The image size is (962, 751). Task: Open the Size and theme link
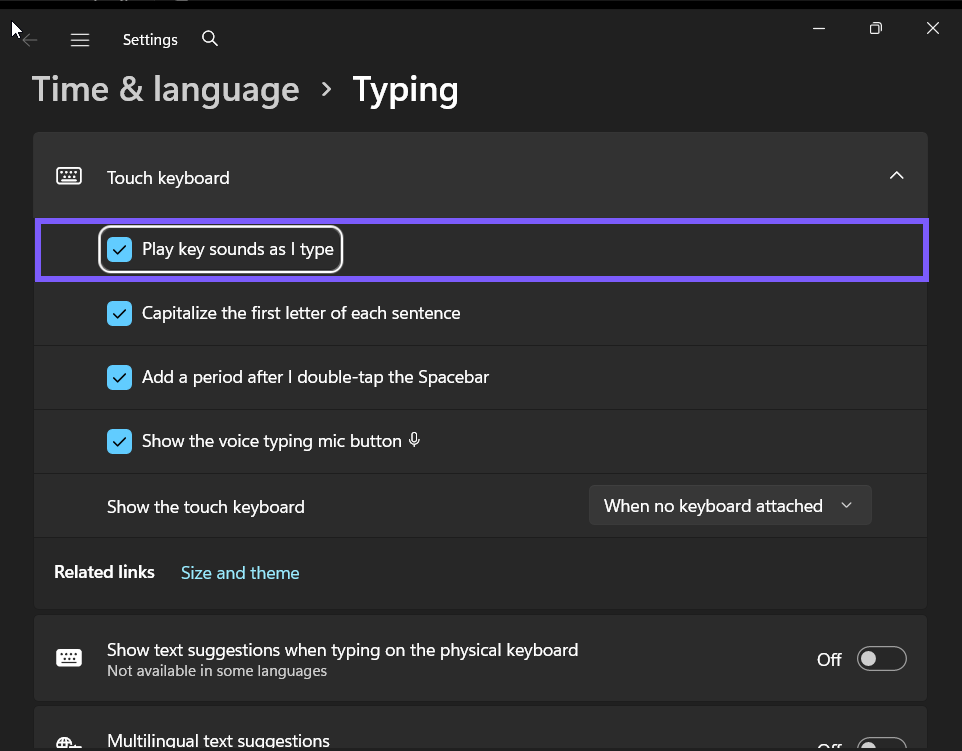(x=240, y=573)
